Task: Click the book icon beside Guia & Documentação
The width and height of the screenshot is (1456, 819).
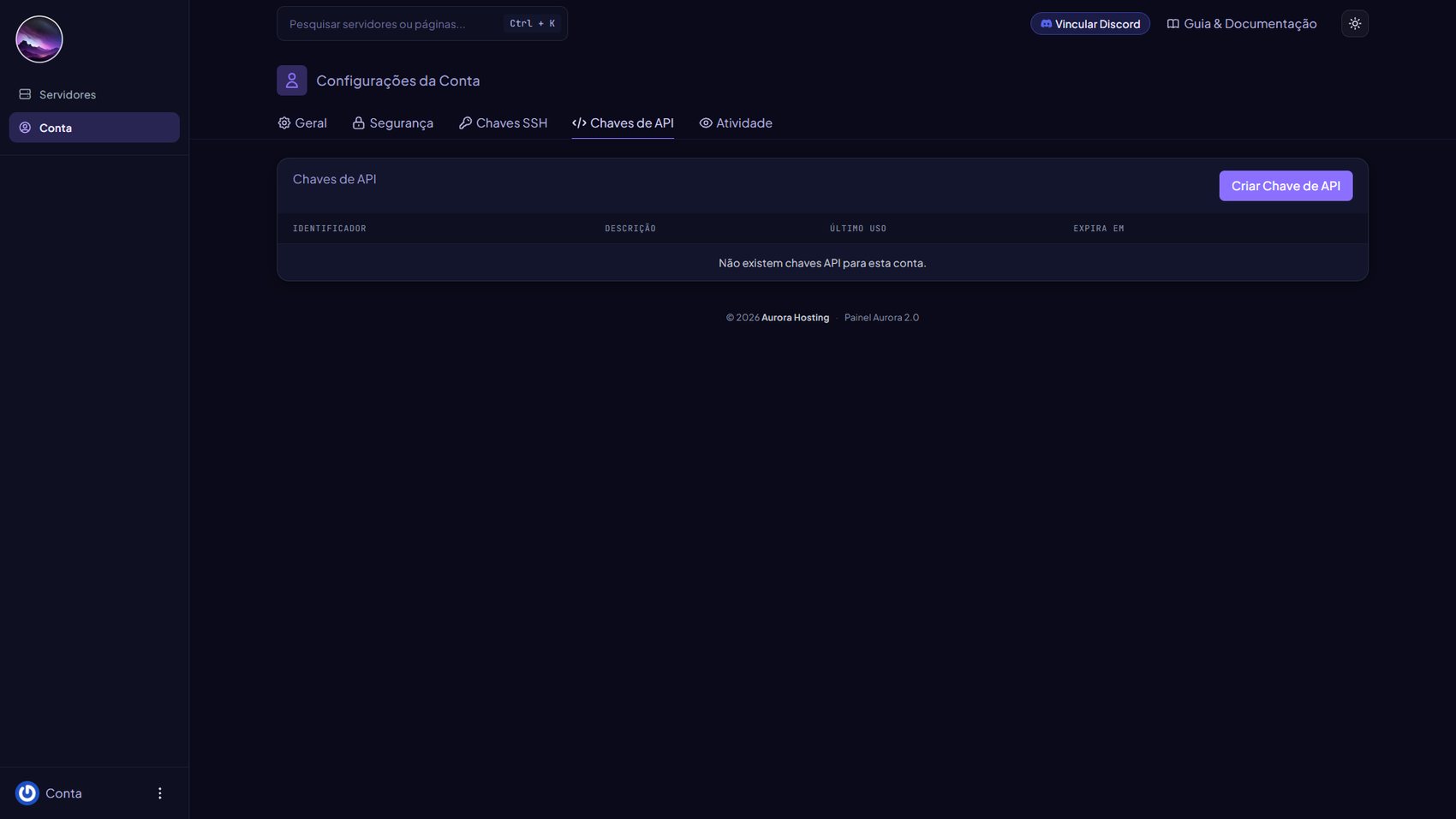Action: pyautogui.click(x=1173, y=24)
